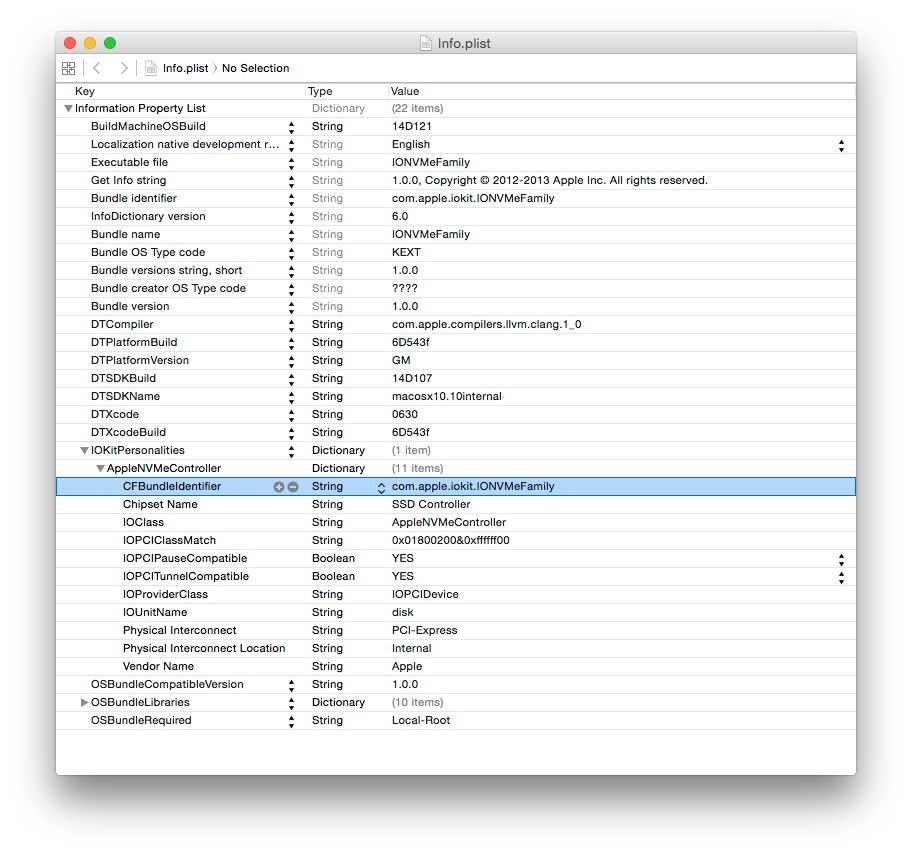Click the value com.apple.compilers.llvm.clang.1_0
Screen dimensions: 912x855
(x=486, y=325)
